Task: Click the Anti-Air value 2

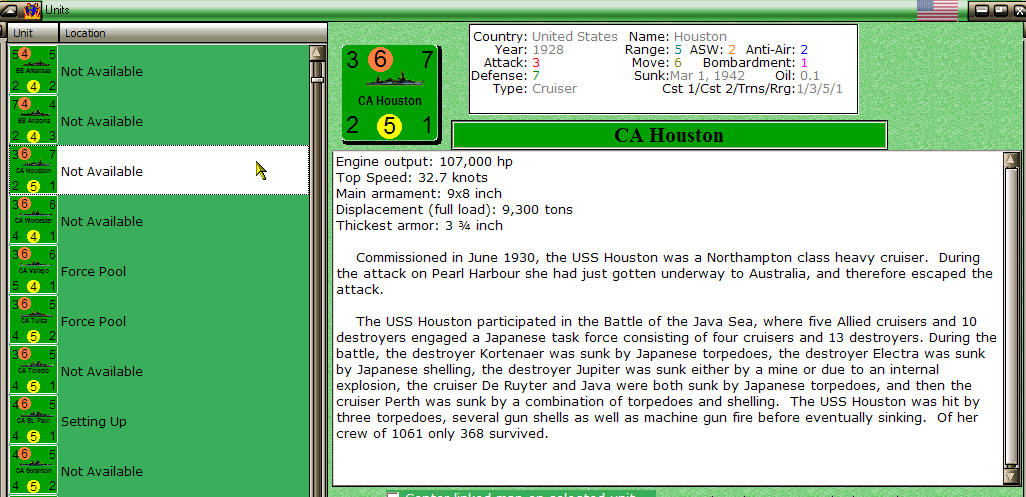Action: pos(804,50)
